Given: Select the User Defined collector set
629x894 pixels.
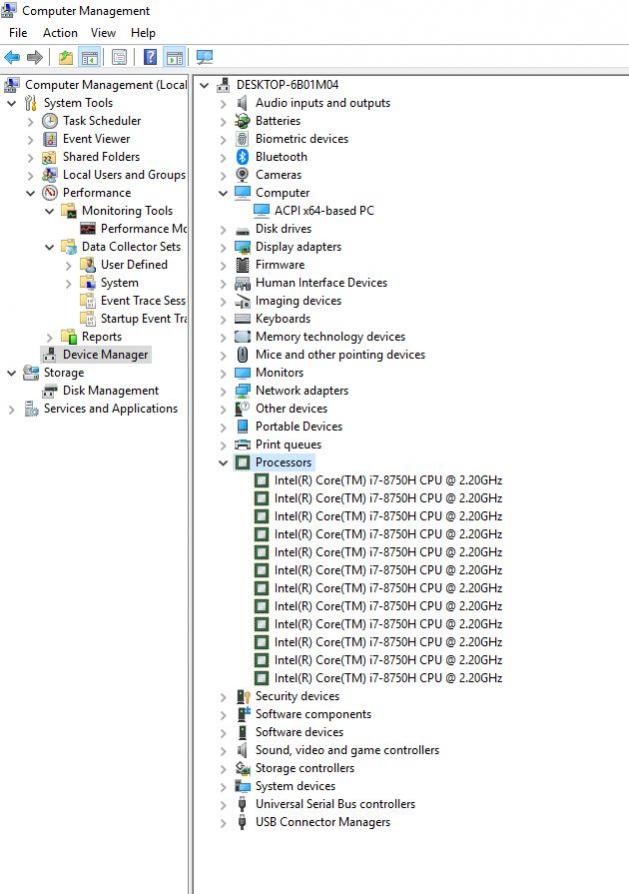Looking at the screenshot, I should 134,265.
